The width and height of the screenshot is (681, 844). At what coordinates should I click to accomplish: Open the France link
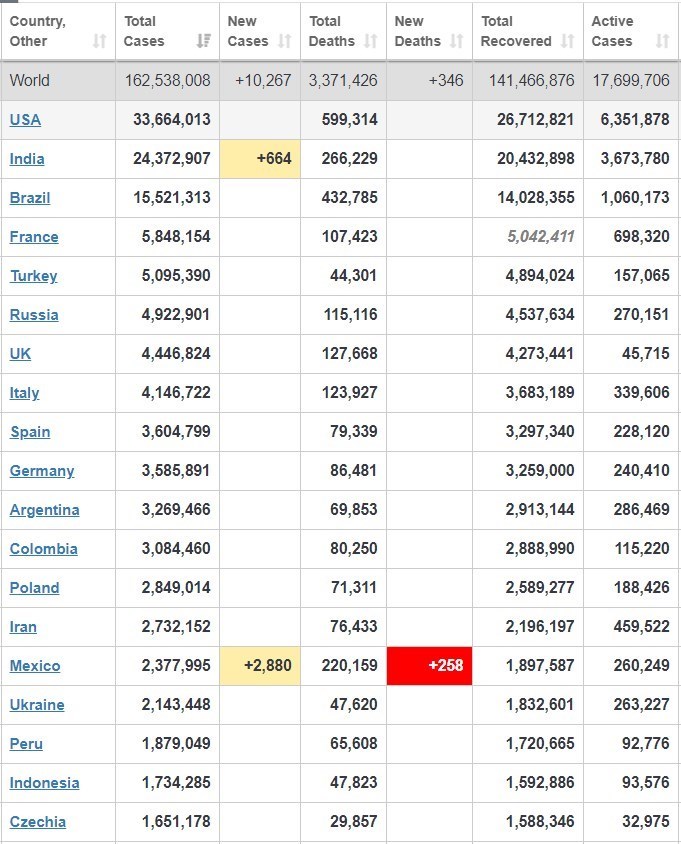pyautogui.click(x=34, y=237)
